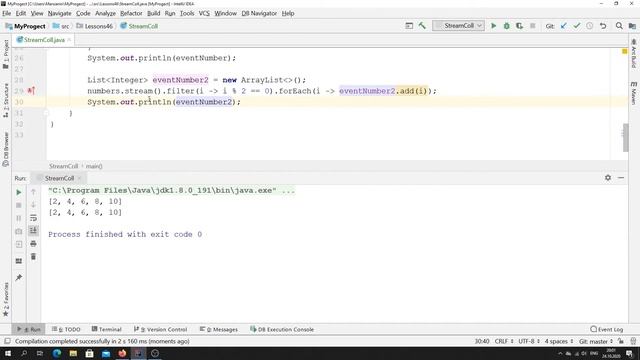Open the Structure tool window
640x360 pixels.
tap(6, 100)
